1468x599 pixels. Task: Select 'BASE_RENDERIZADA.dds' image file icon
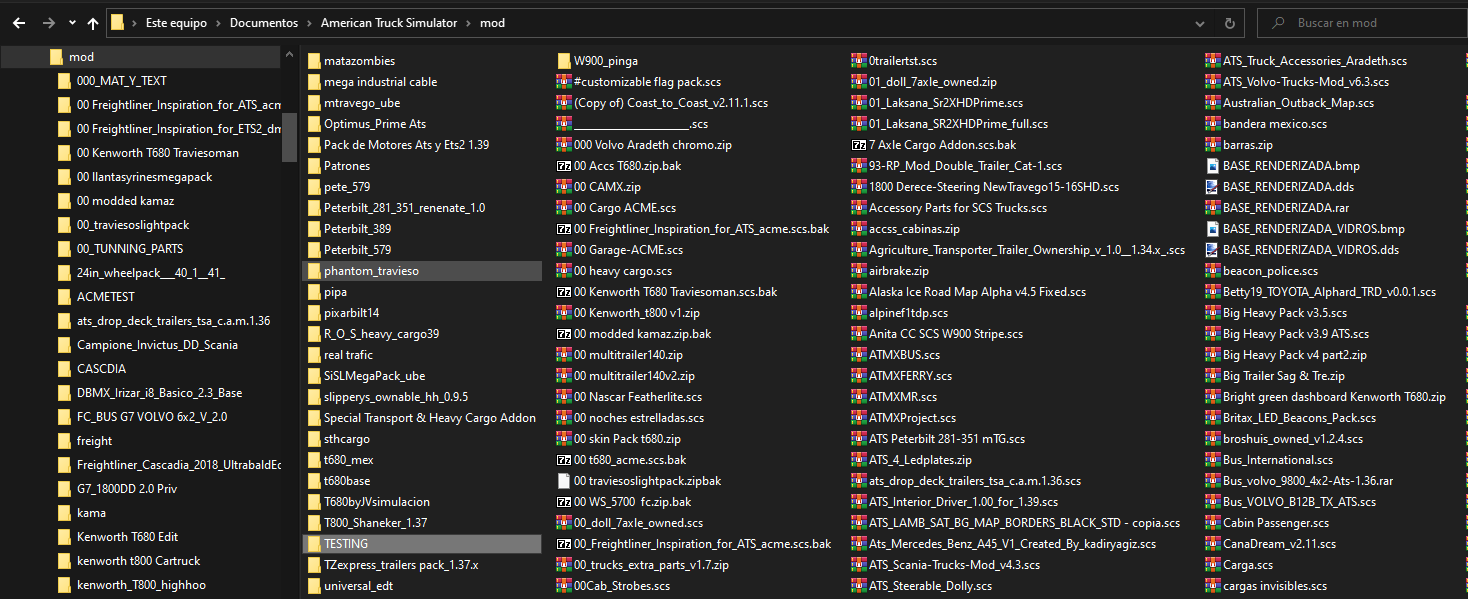click(x=1212, y=187)
